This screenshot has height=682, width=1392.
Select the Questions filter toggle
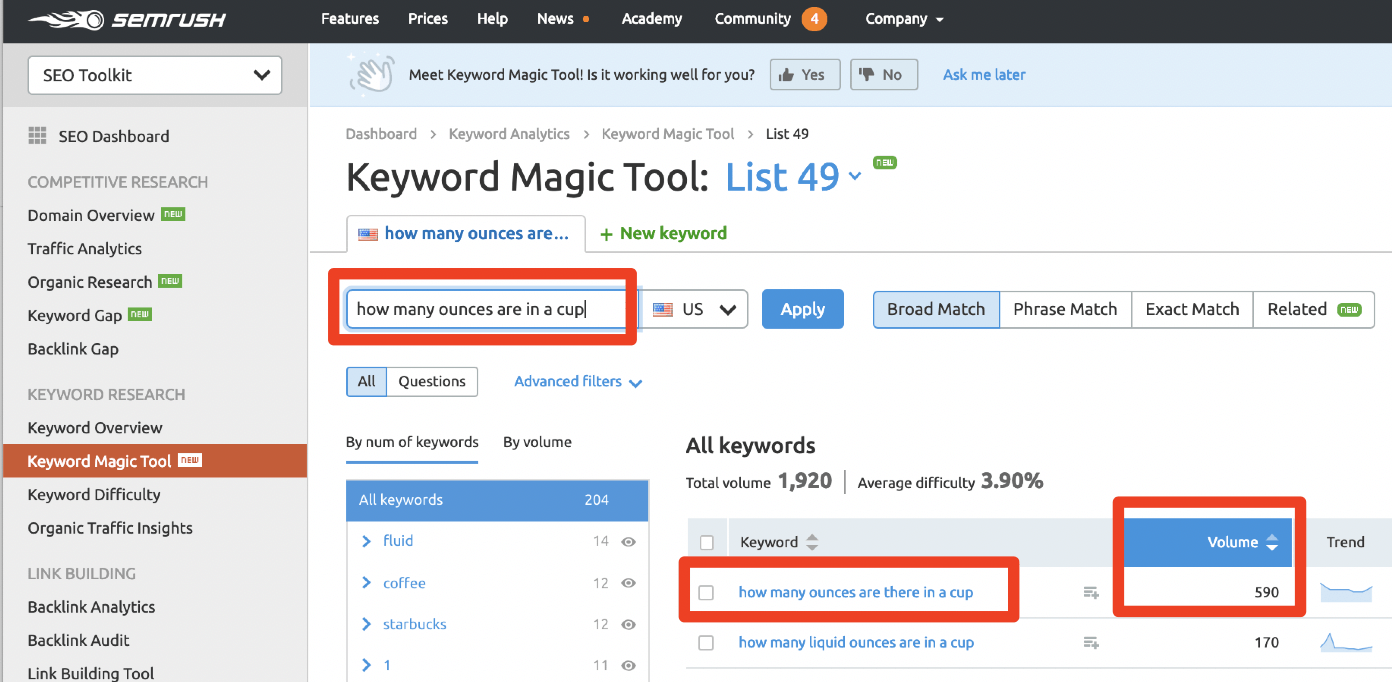coord(432,381)
